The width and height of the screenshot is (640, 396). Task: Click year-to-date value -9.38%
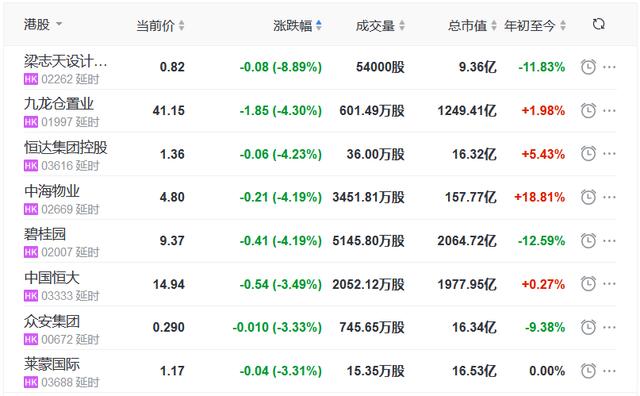pyautogui.click(x=545, y=327)
